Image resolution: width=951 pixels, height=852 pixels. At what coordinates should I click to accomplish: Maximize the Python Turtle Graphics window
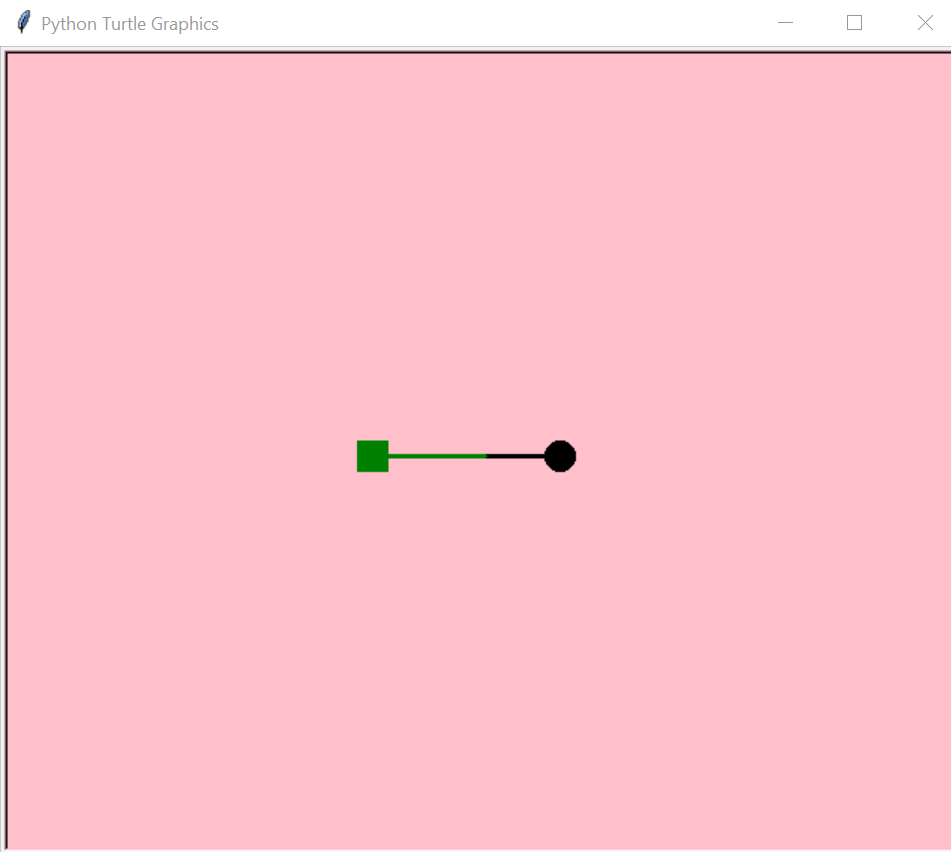click(x=855, y=23)
